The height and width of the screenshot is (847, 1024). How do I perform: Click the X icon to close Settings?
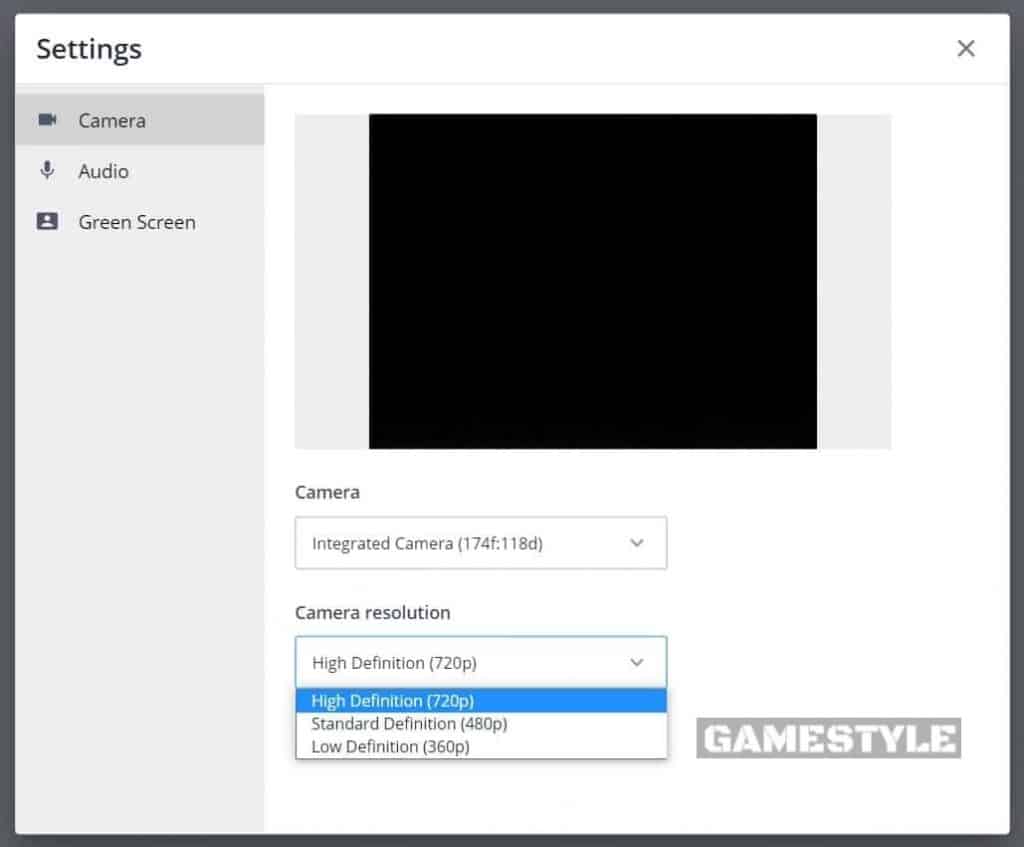tap(965, 47)
